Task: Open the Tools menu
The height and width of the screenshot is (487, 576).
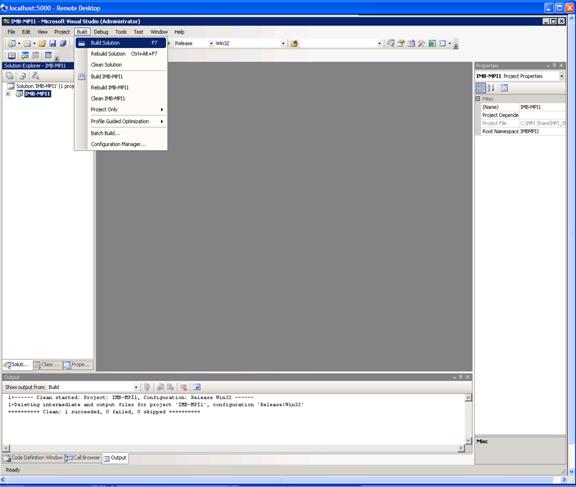Action: click(120, 32)
